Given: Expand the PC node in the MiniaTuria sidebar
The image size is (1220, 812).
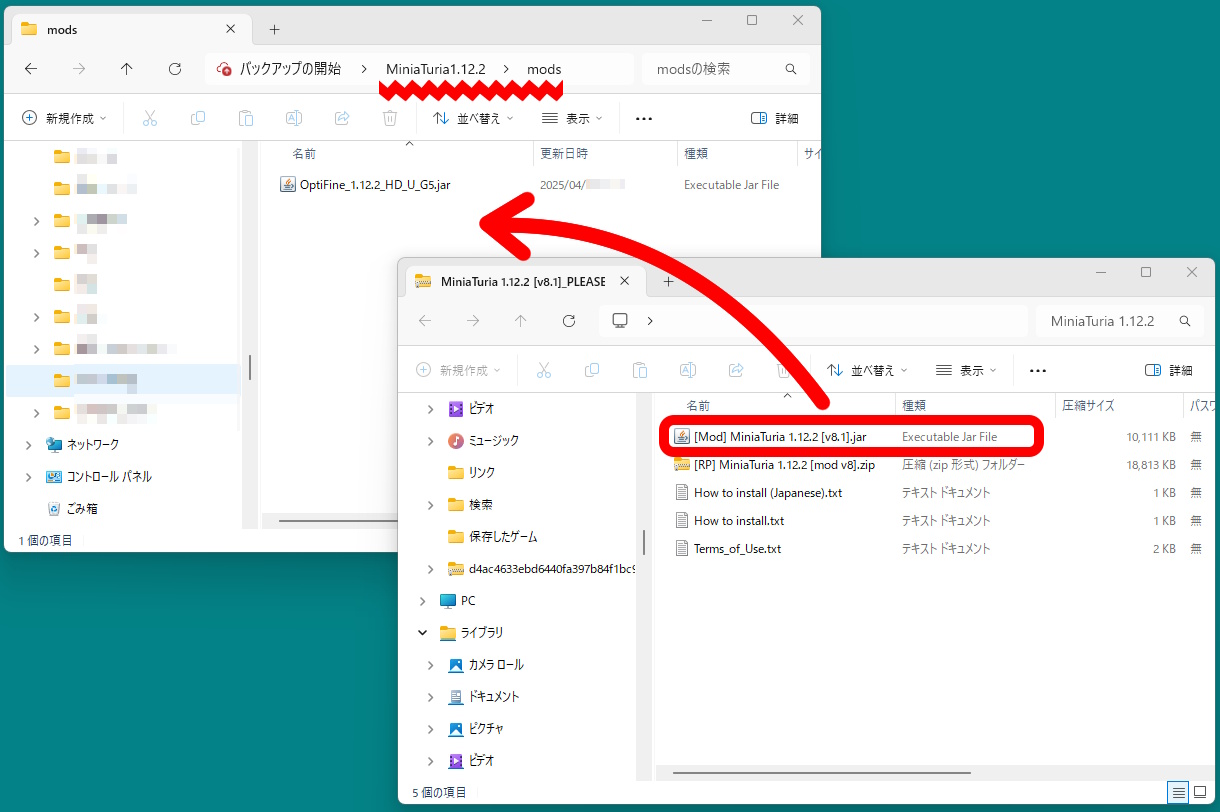Looking at the screenshot, I should coord(423,600).
